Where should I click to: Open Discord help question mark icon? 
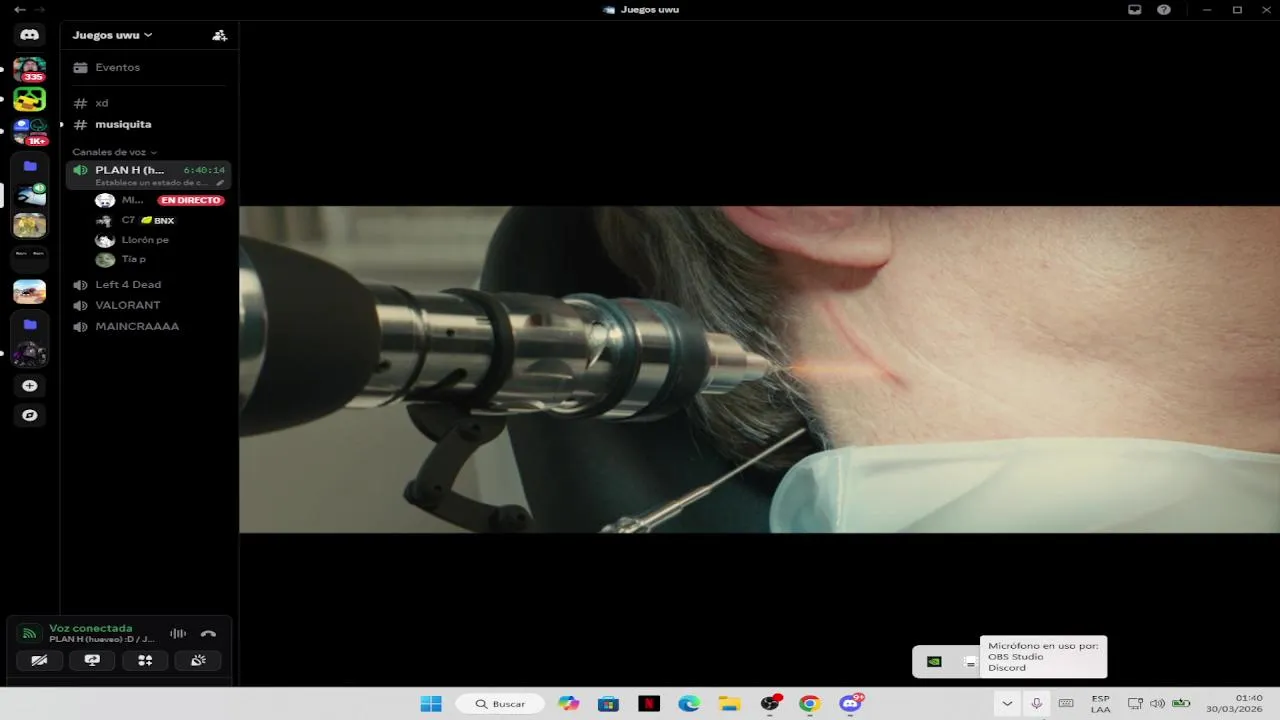(x=1164, y=10)
